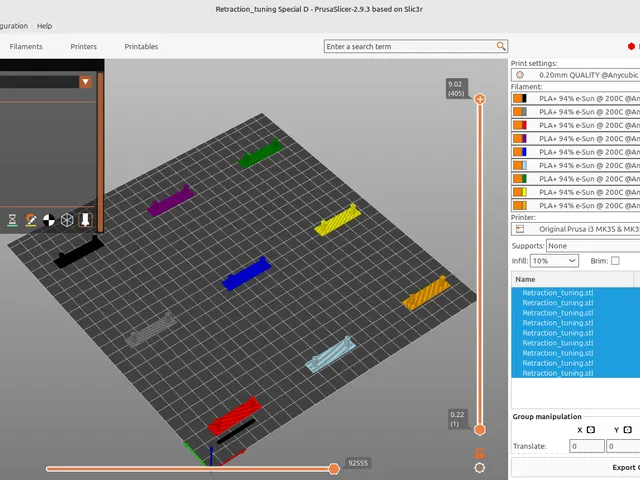The width and height of the screenshot is (640, 480).
Task: Open the Infill 10% dropdown
Action: point(554,261)
